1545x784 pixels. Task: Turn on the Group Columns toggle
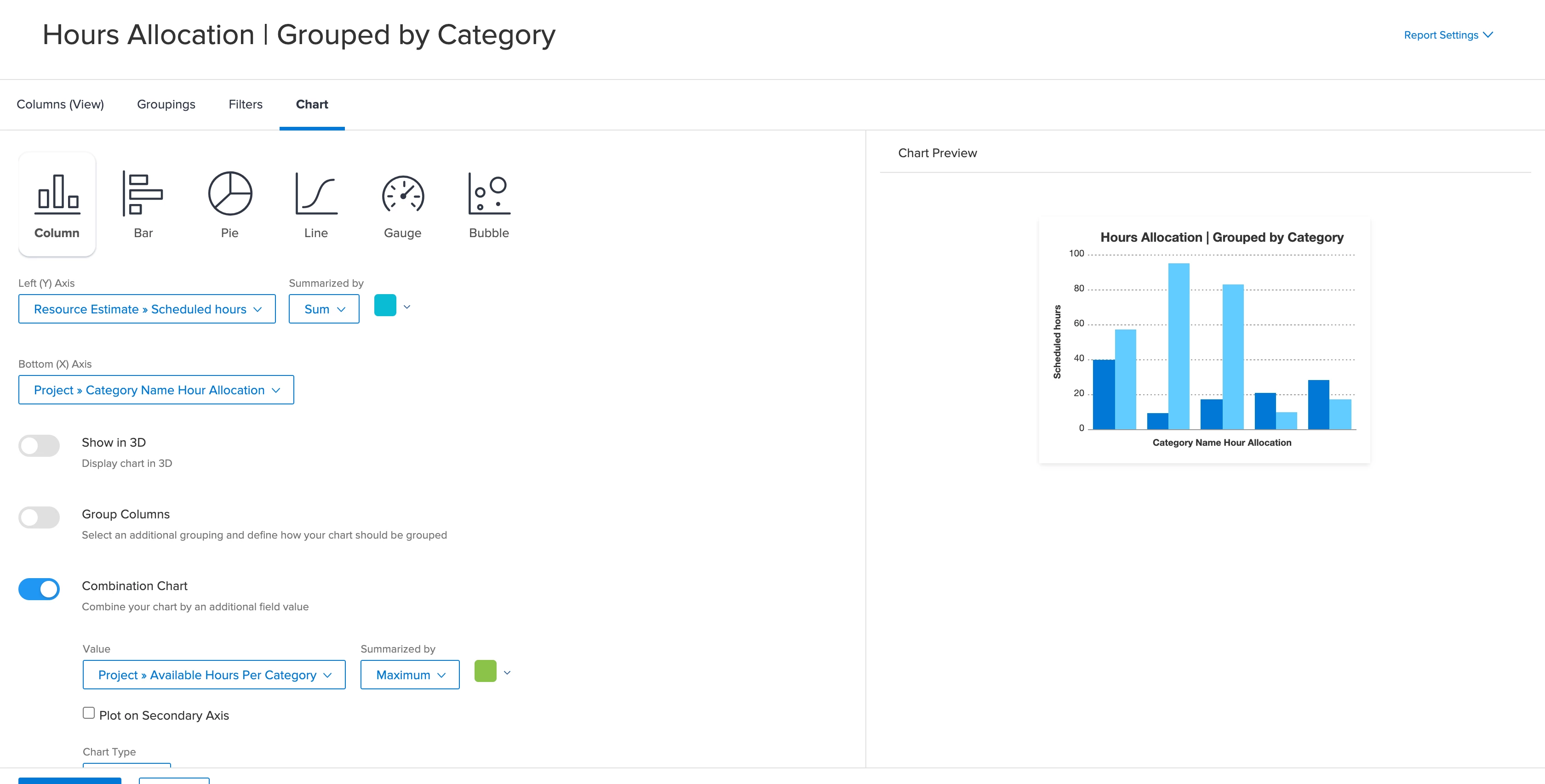(39, 517)
